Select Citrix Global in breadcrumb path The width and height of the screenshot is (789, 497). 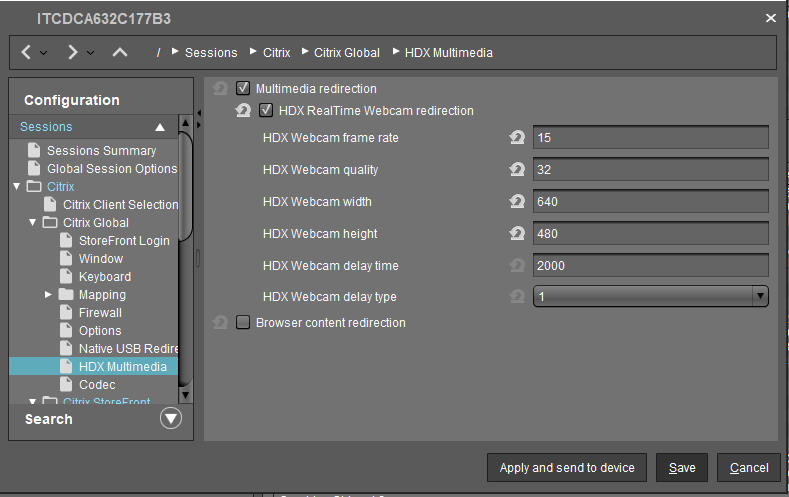[346, 53]
